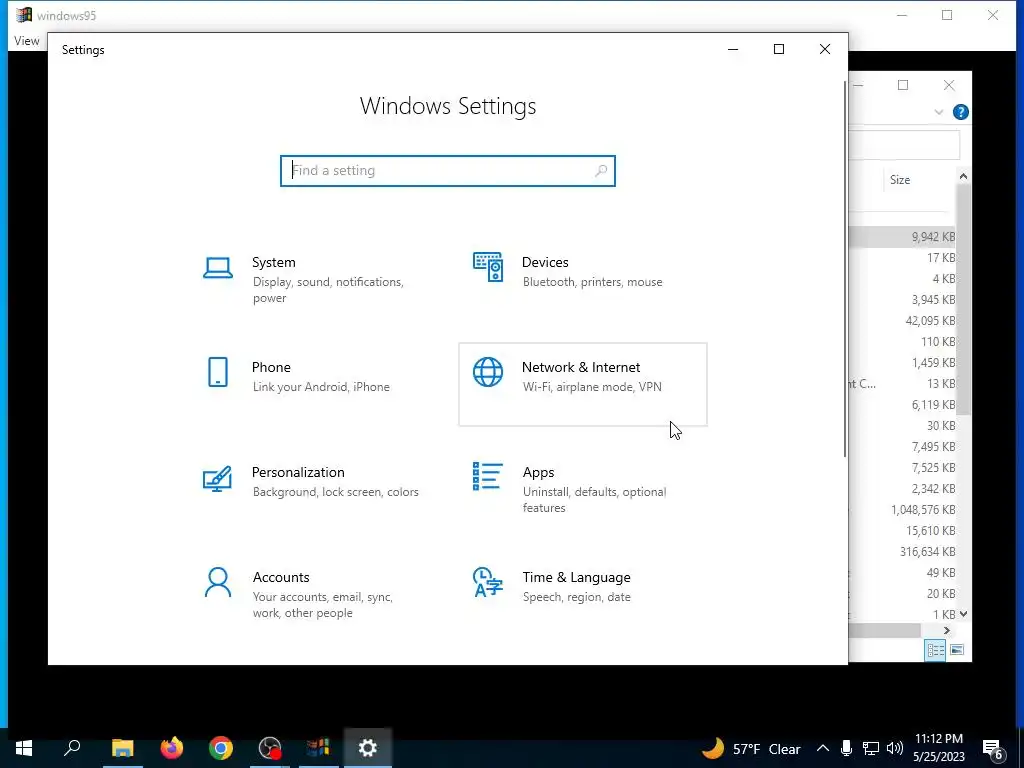The height and width of the screenshot is (768, 1024).
Task: Open the volume speaker tray icon
Action: [895, 748]
